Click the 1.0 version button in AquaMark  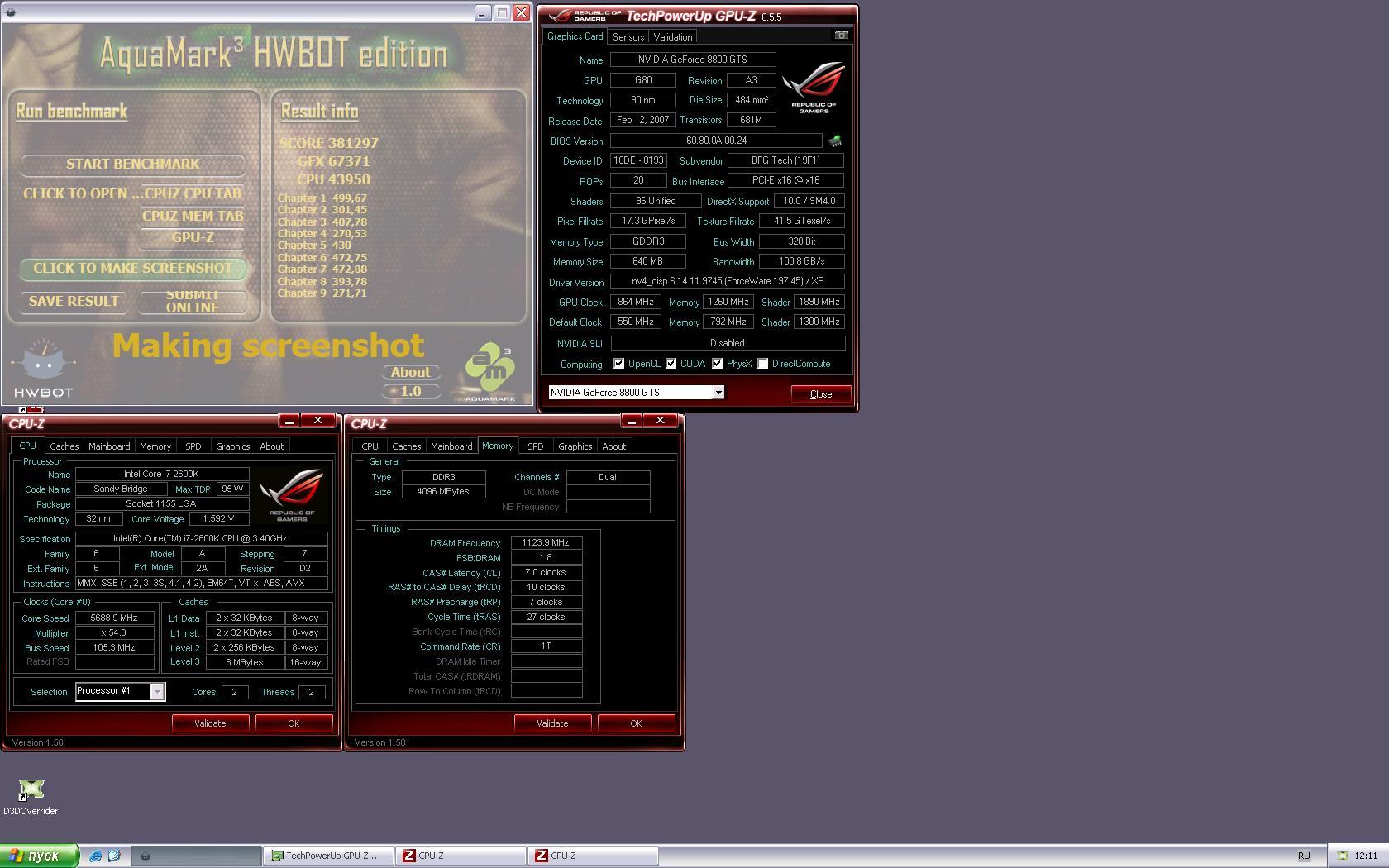click(x=410, y=391)
